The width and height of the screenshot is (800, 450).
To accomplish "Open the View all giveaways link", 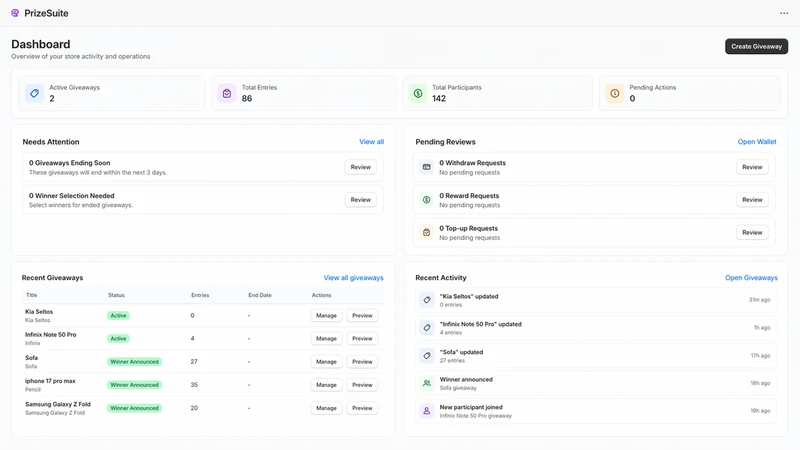I will pos(353,278).
